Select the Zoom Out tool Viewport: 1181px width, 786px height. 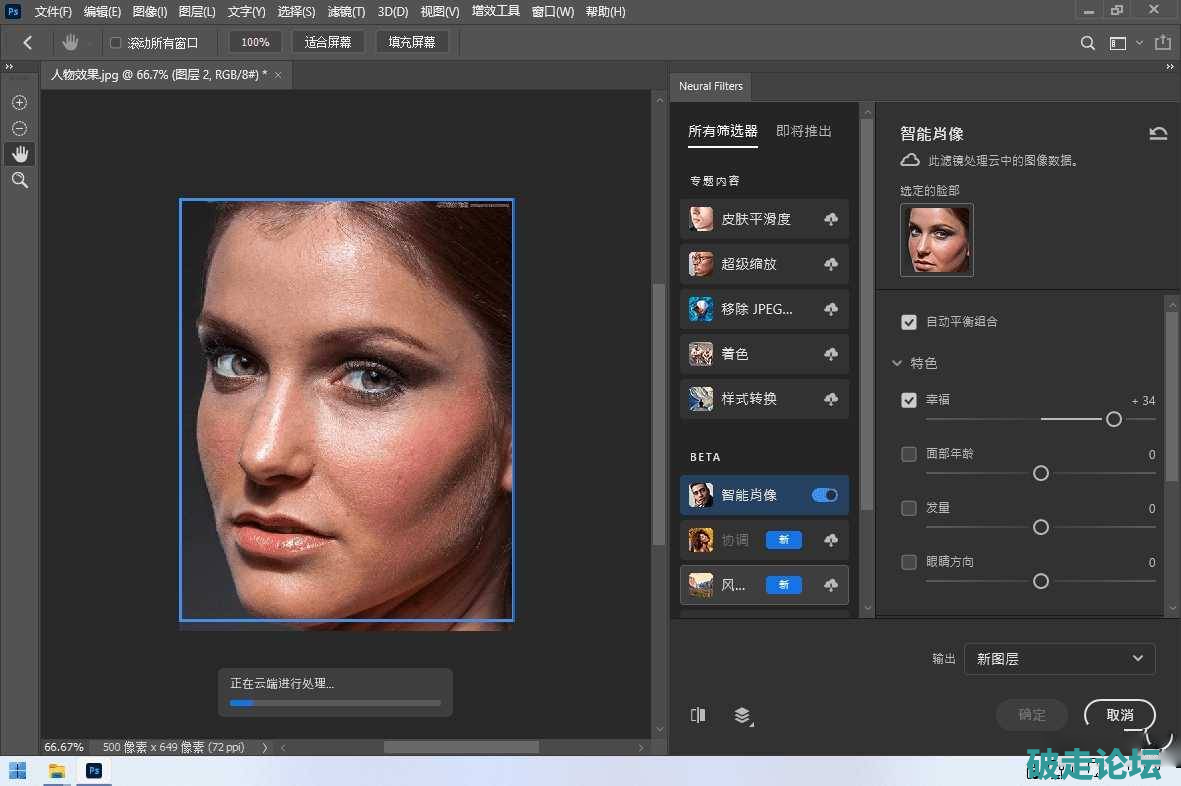(19, 129)
